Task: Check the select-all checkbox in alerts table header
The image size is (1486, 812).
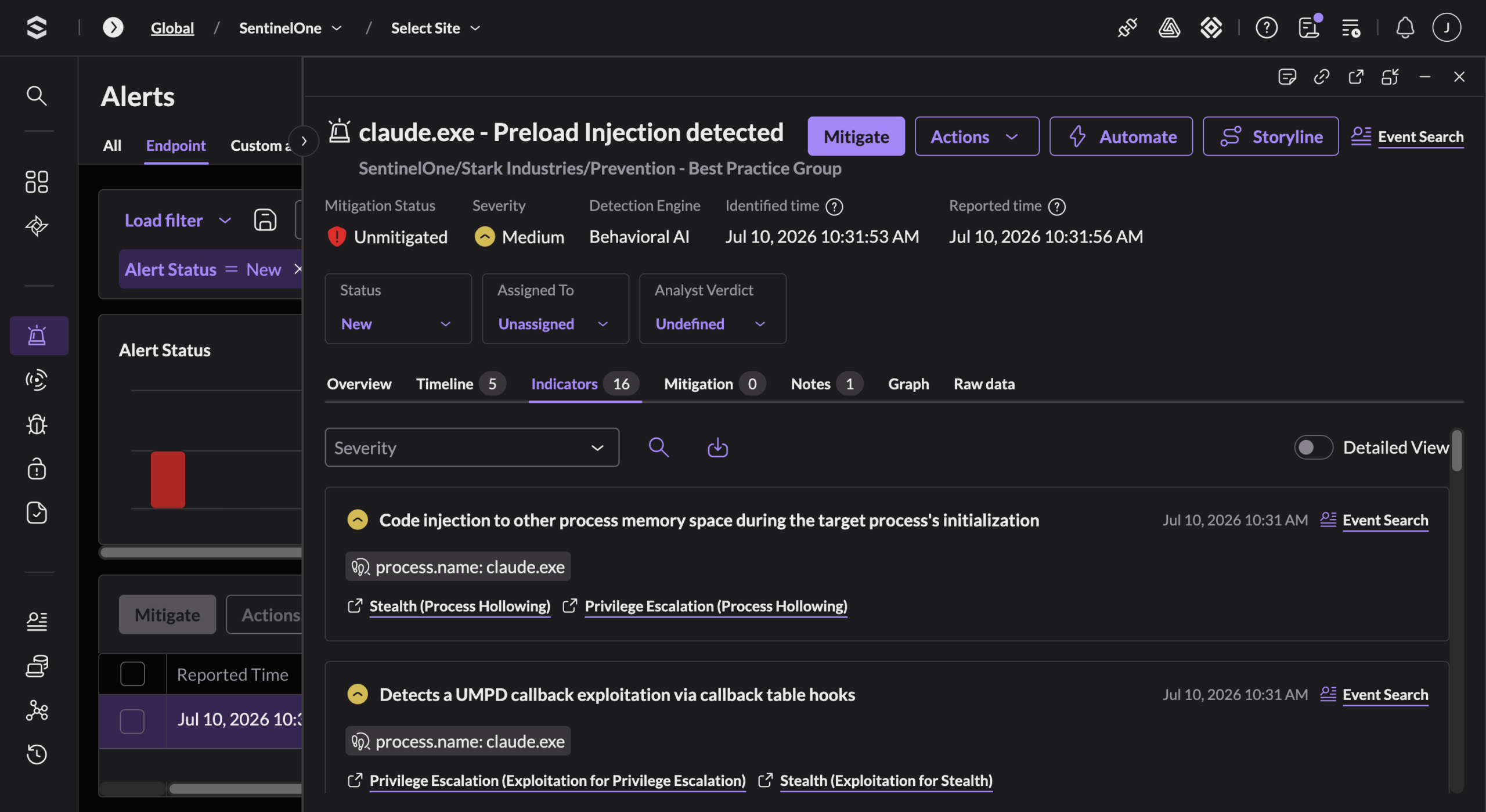Action: pyautogui.click(x=132, y=674)
